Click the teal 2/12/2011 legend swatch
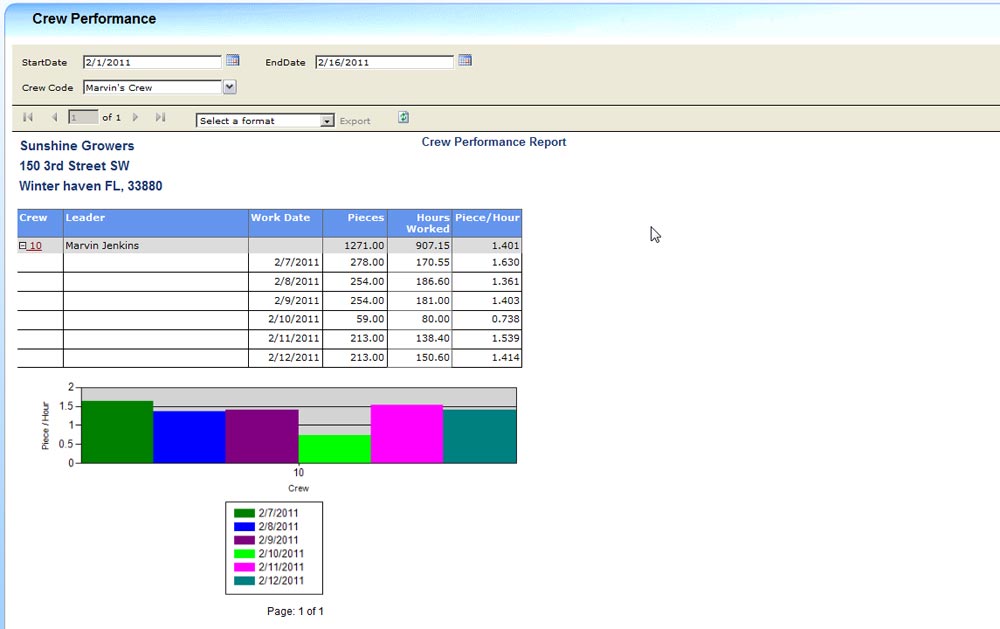 click(244, 581)
